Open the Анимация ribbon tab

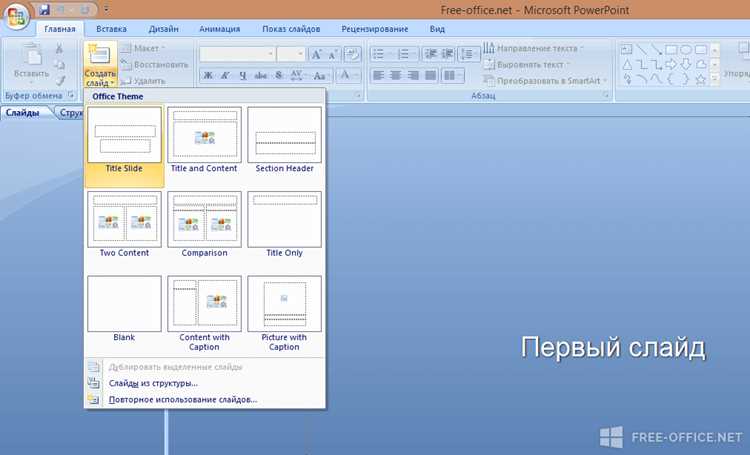pyautogui.click(x=220, y=29)
